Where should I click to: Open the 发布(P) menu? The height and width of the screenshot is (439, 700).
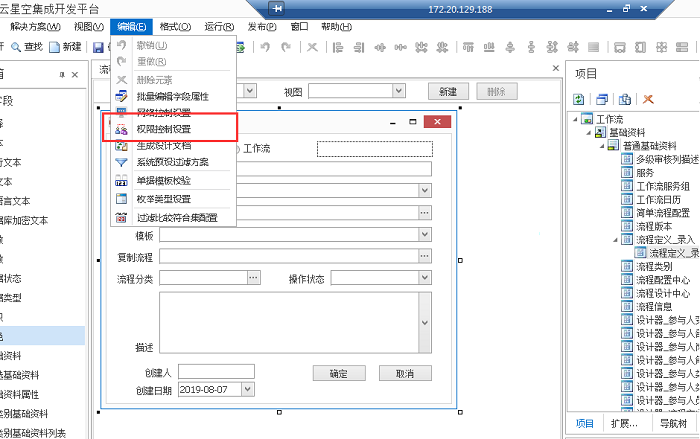click(262, 27)
